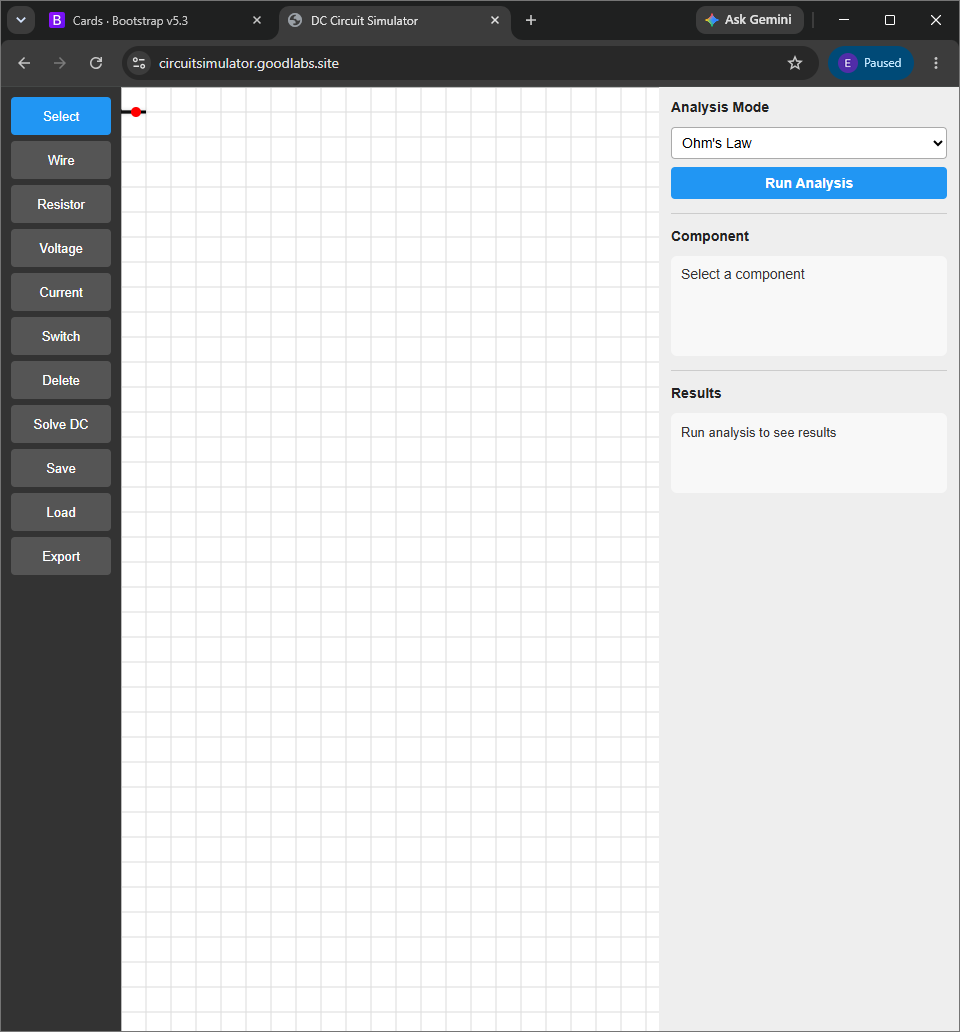Click the Analysis Mode heading
The width and height of the screenshot is (960, 1032).
pos(720,107)
